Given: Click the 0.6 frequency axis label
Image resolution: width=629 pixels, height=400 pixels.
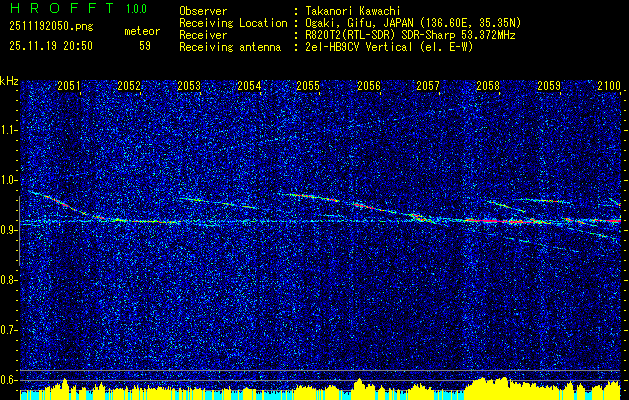Looking at the screenshot, I should 8,380.
